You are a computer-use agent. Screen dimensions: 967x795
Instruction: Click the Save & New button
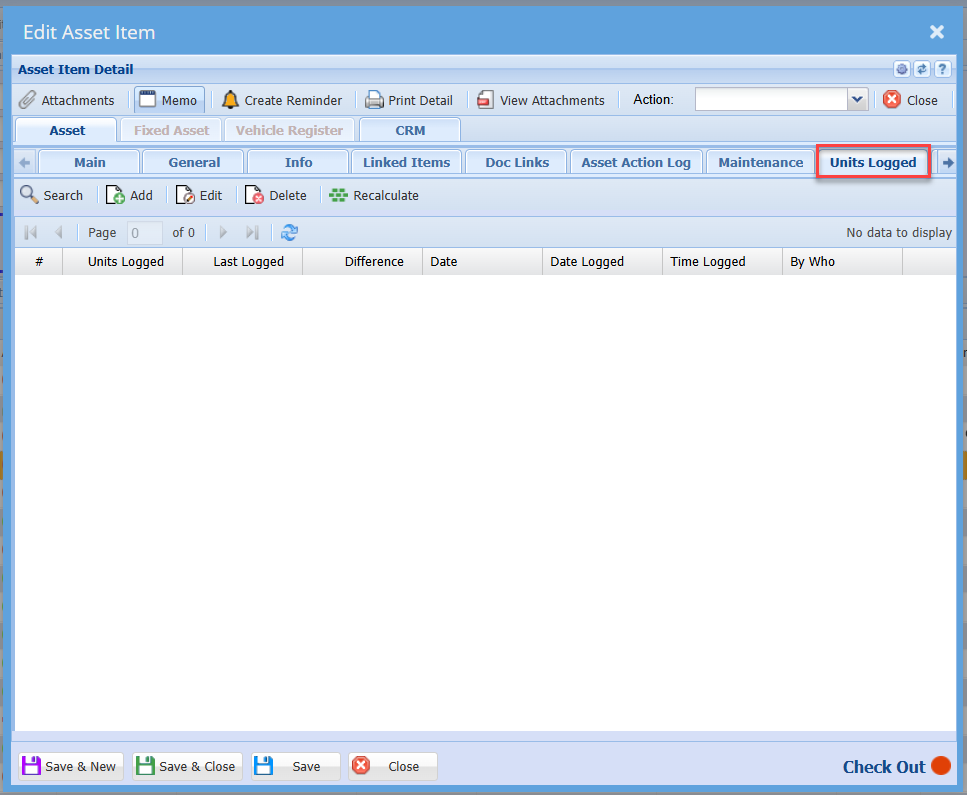point(69,767)
